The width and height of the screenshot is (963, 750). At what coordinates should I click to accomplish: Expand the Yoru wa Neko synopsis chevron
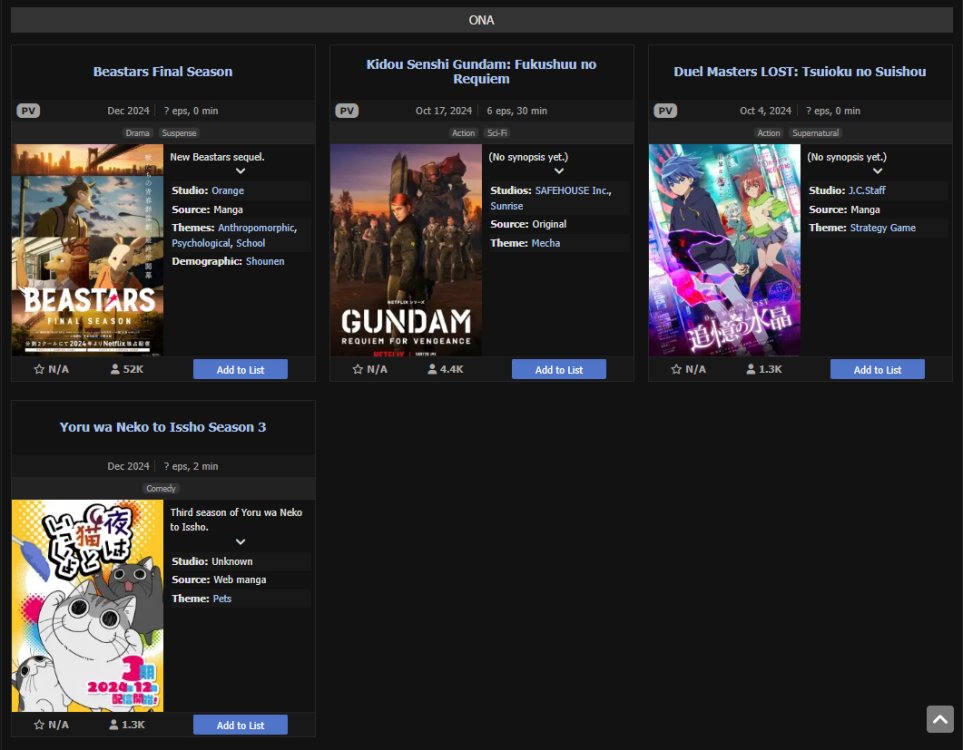[x=240, y=541]
